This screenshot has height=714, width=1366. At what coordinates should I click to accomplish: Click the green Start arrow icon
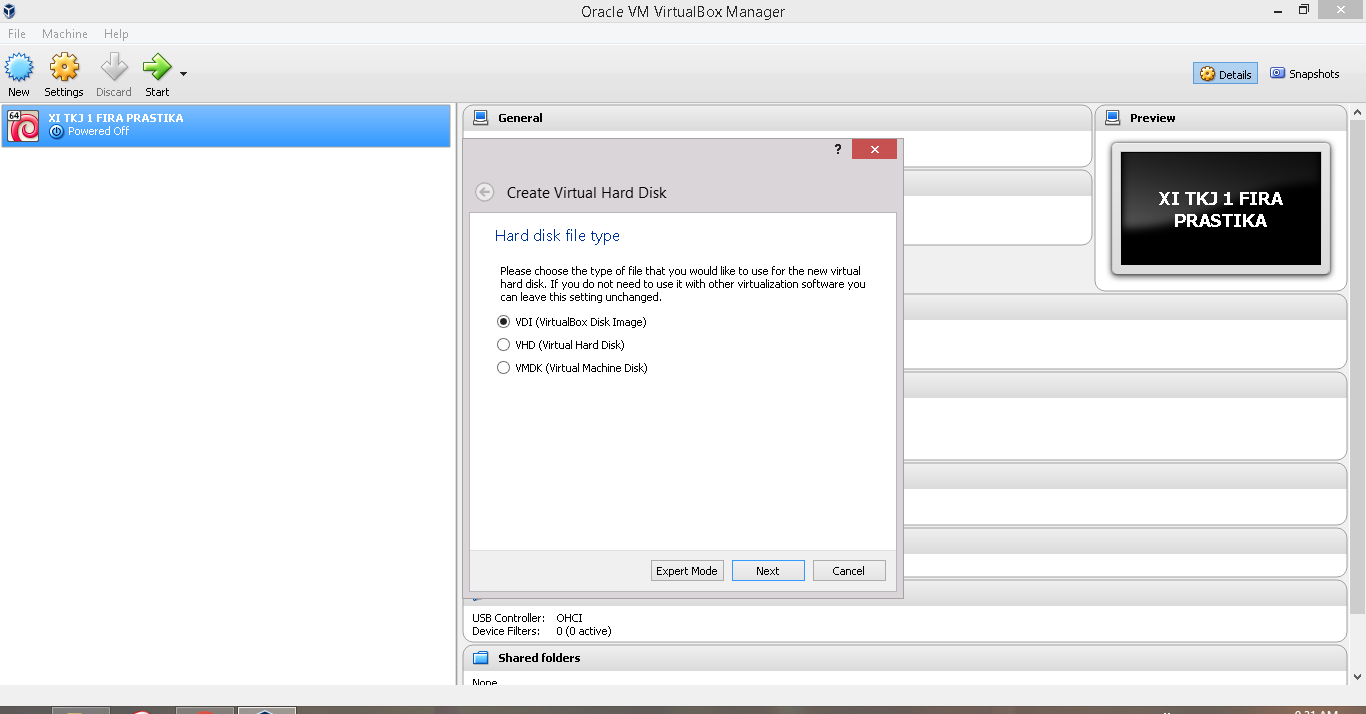(157, 68)
